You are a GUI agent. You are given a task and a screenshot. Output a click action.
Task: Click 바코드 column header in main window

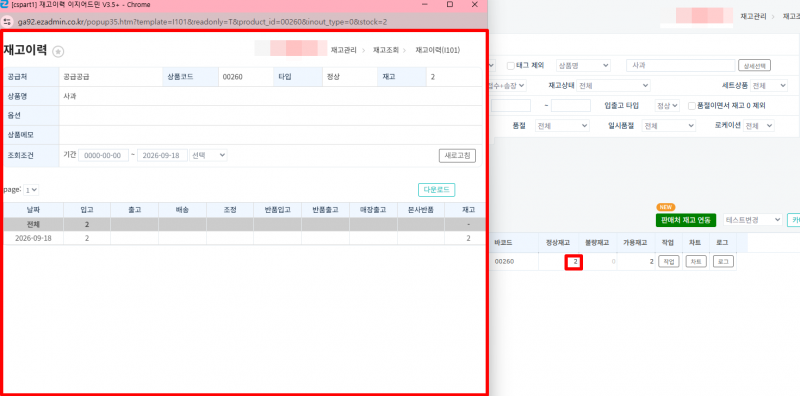point(503,243)
